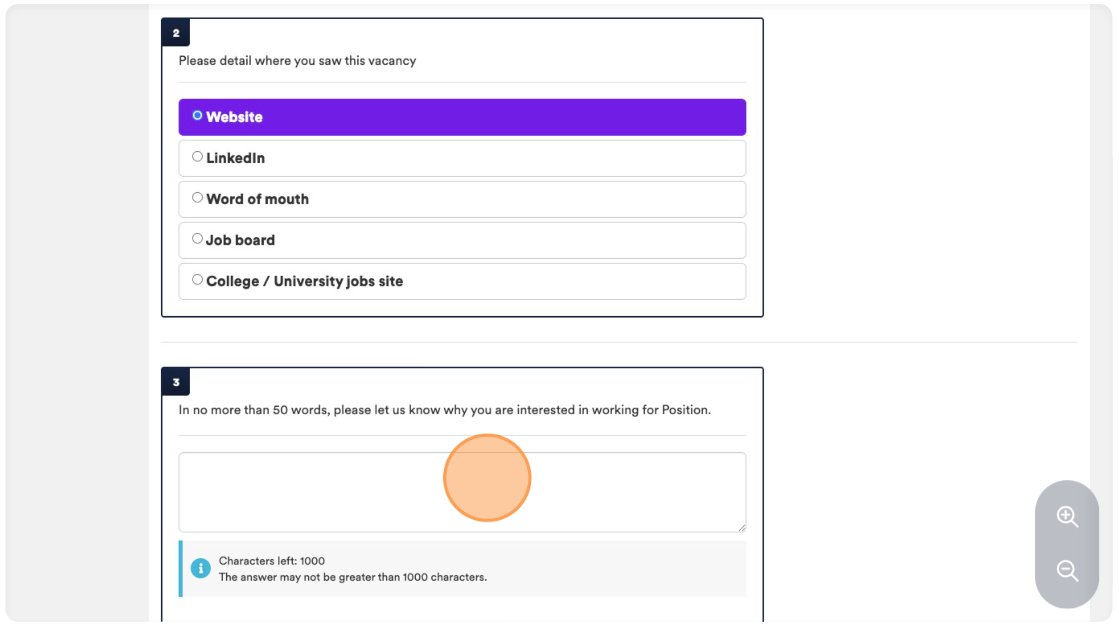The image size is (1119, 626).
Task: Click the zoom in magnifier icon
Action: coord(1067,516)
